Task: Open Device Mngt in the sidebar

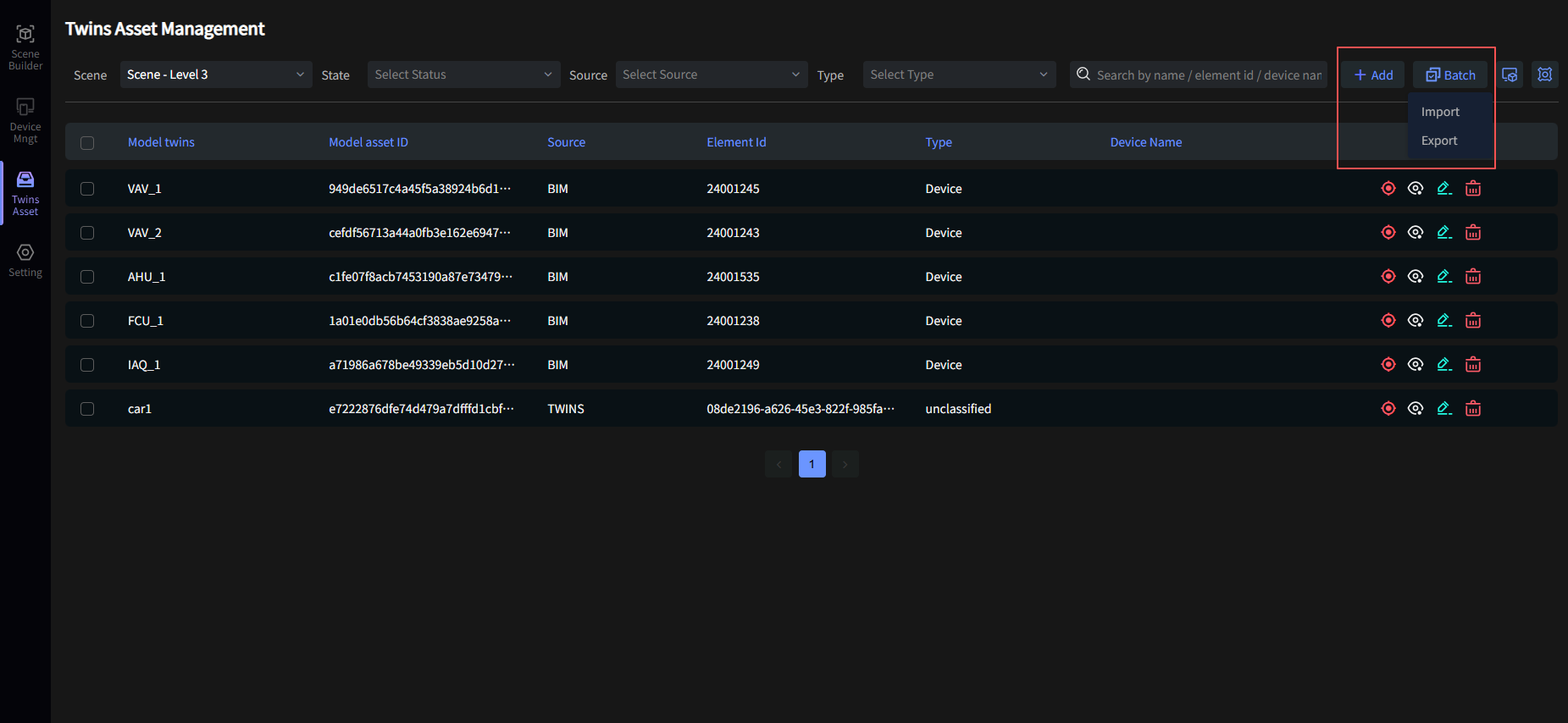Action: click(x=25, y=120)
